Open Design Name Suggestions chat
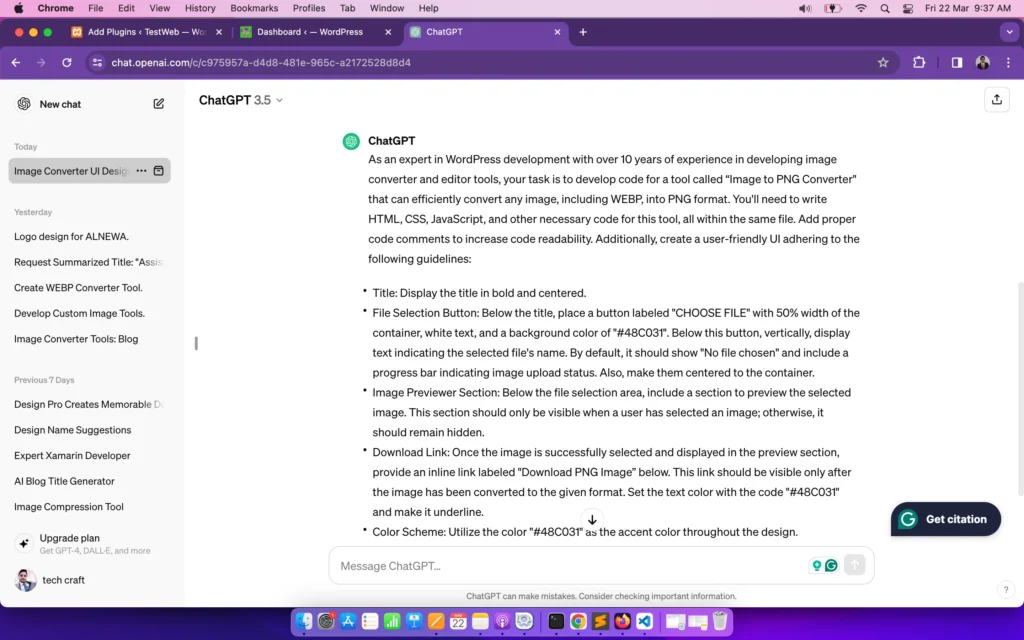The width and height of the screenshot is (1024, 640). [x=72, y=430]
